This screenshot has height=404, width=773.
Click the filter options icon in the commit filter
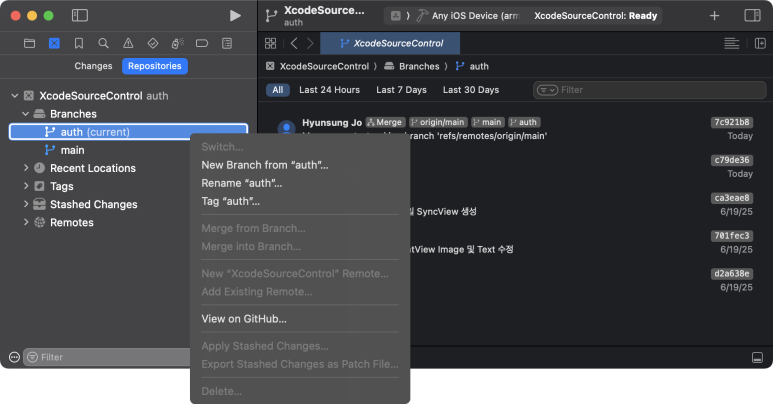click(547, 90)
